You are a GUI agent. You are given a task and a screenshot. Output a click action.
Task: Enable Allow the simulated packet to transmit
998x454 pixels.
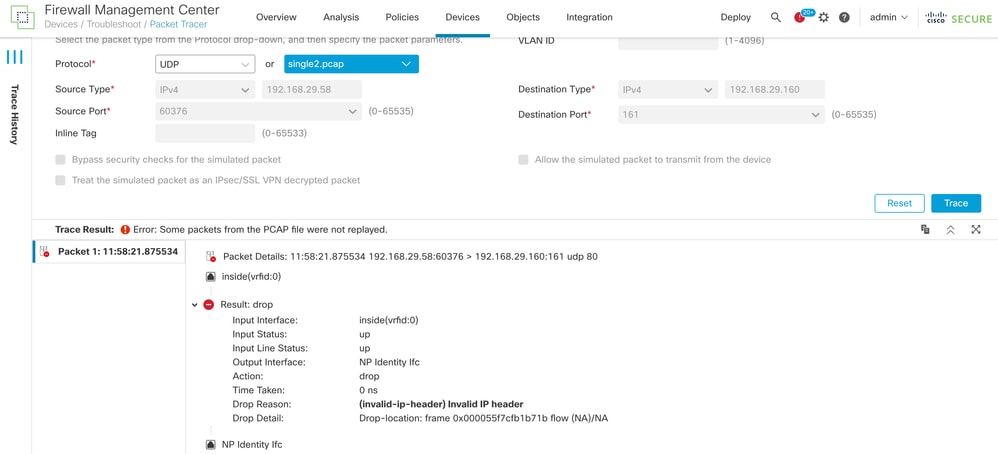tap(523, 159)
